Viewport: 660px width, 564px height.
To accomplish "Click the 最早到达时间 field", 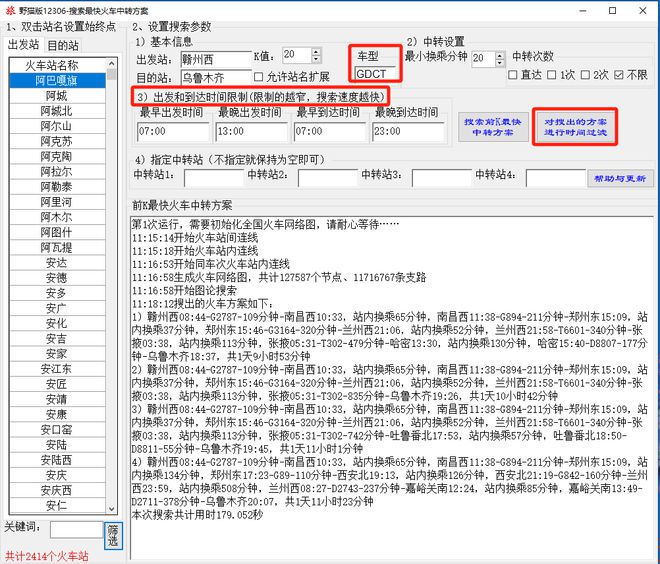I will coord(330,131).
